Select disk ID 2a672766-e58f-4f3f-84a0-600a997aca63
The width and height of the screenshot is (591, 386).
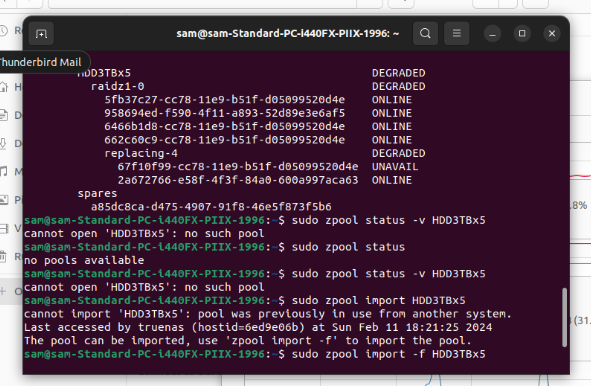(x=238, y=180)
